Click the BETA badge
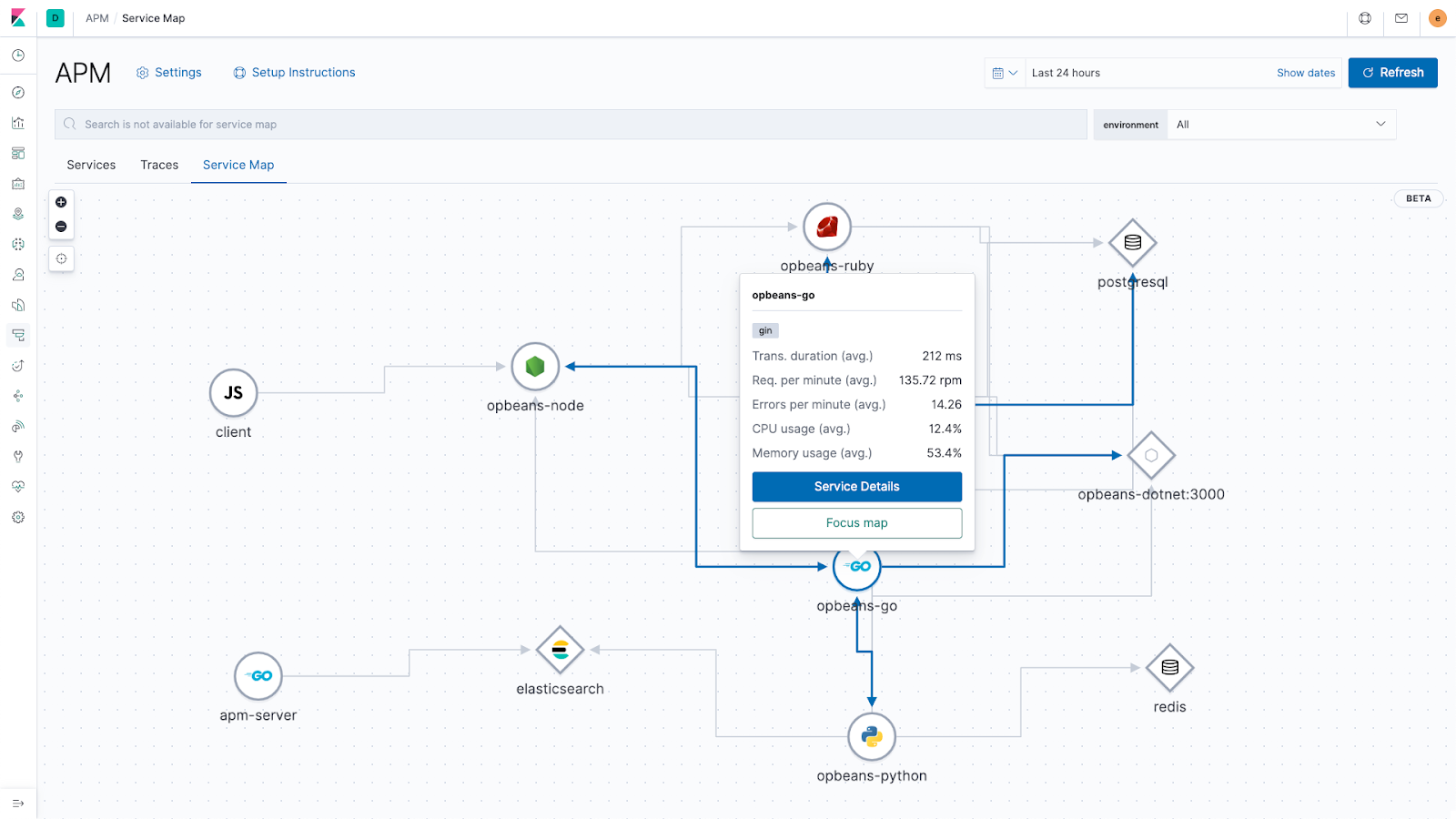The height and width of the screenshot is (819, 1456). coord(1418,198)
